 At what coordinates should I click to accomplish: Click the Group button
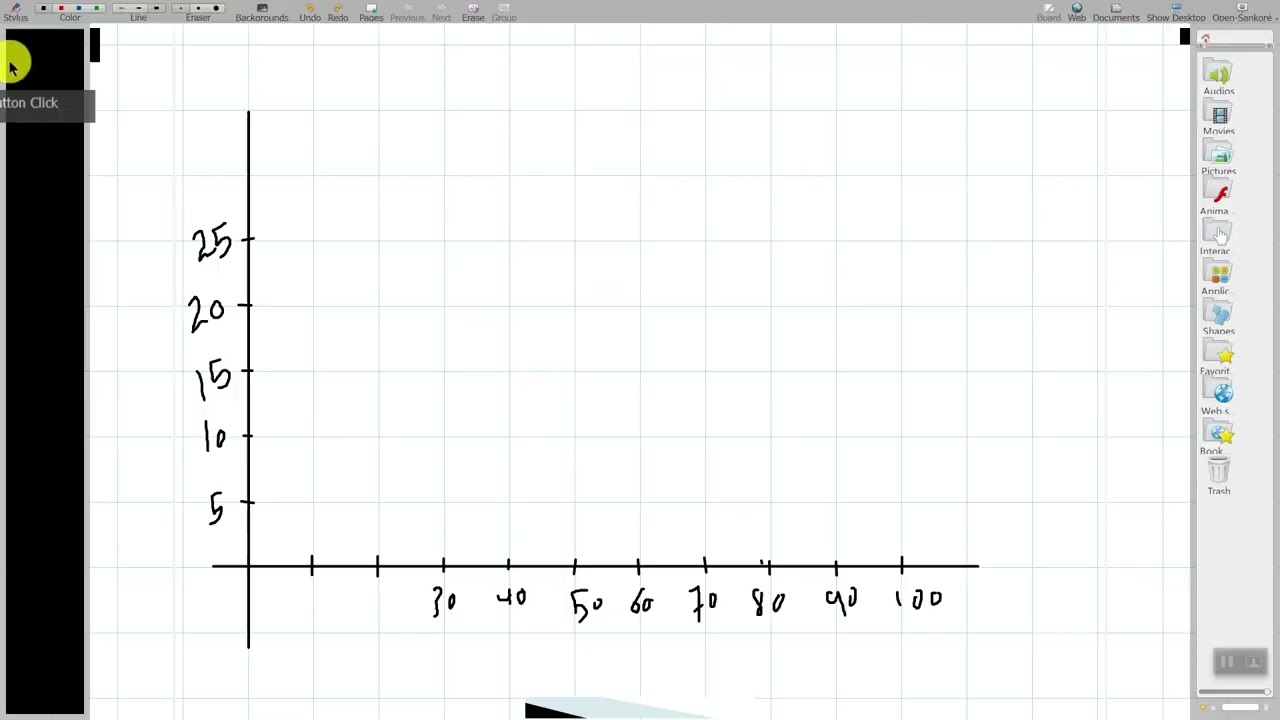pyautogui.click(x=504, y=12)
